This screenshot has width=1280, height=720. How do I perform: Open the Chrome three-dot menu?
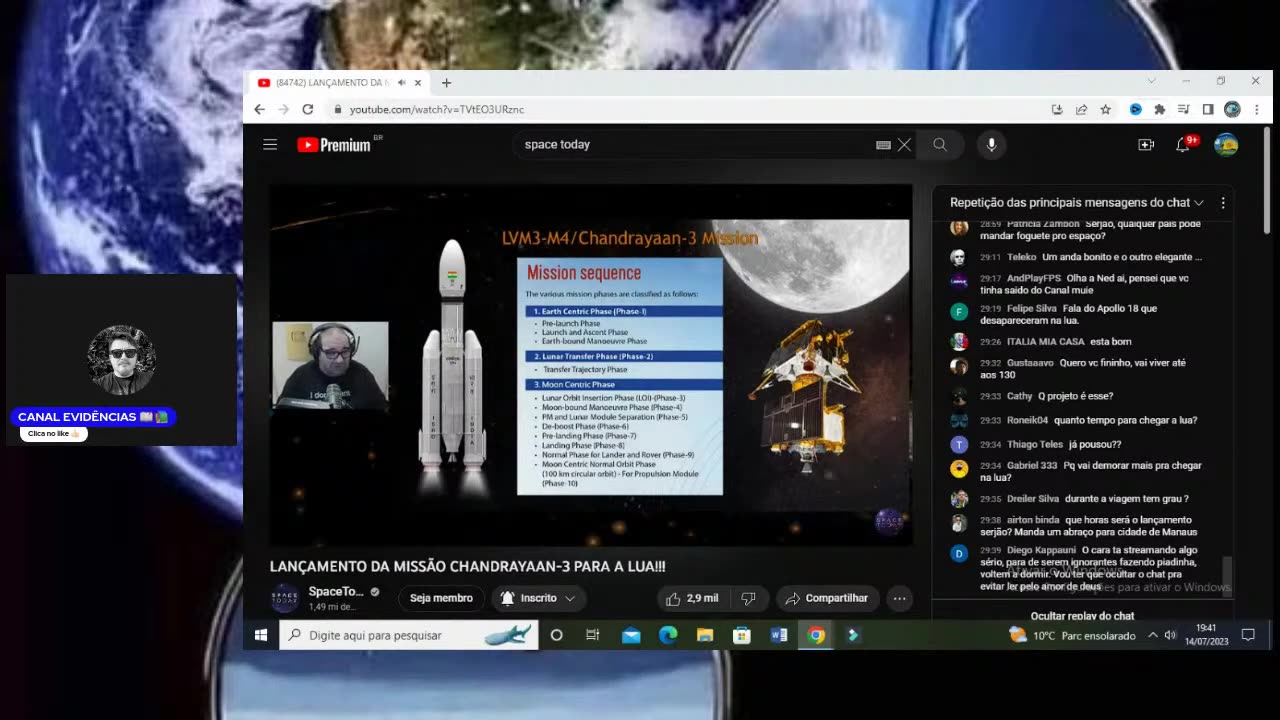click(x=1256, y=109)
